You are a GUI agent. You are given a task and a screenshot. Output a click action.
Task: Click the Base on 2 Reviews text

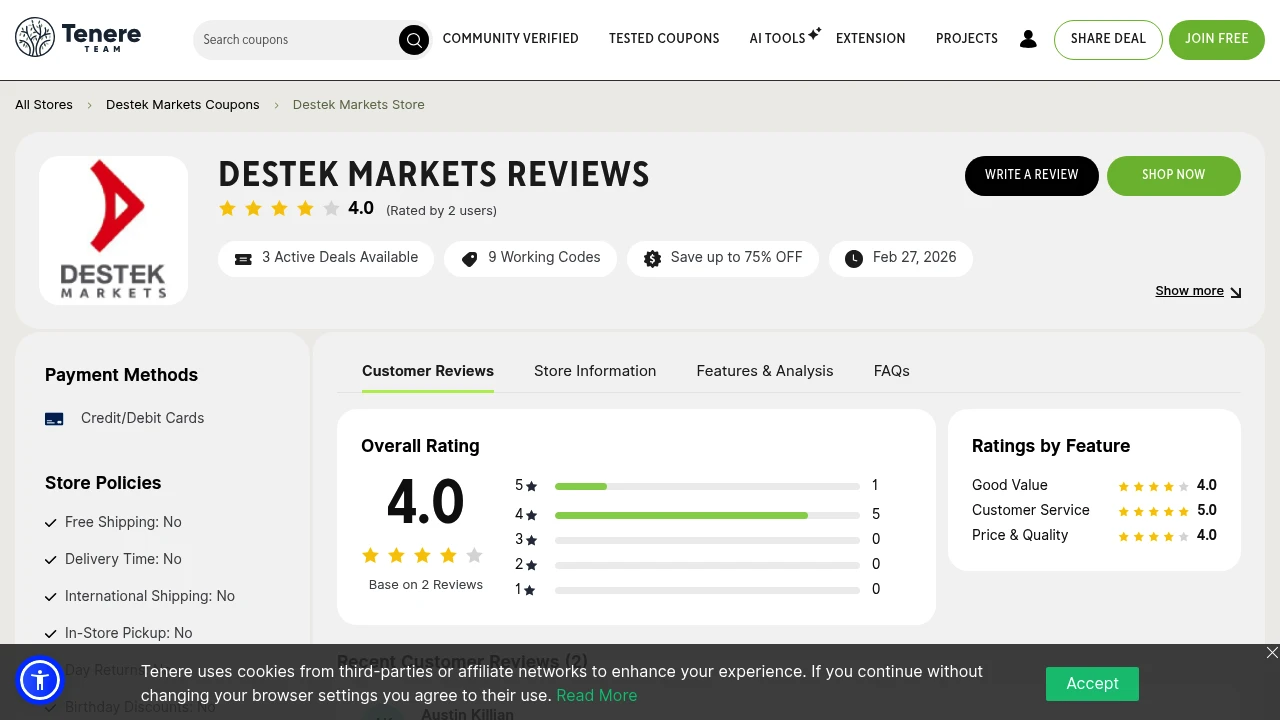426,585
